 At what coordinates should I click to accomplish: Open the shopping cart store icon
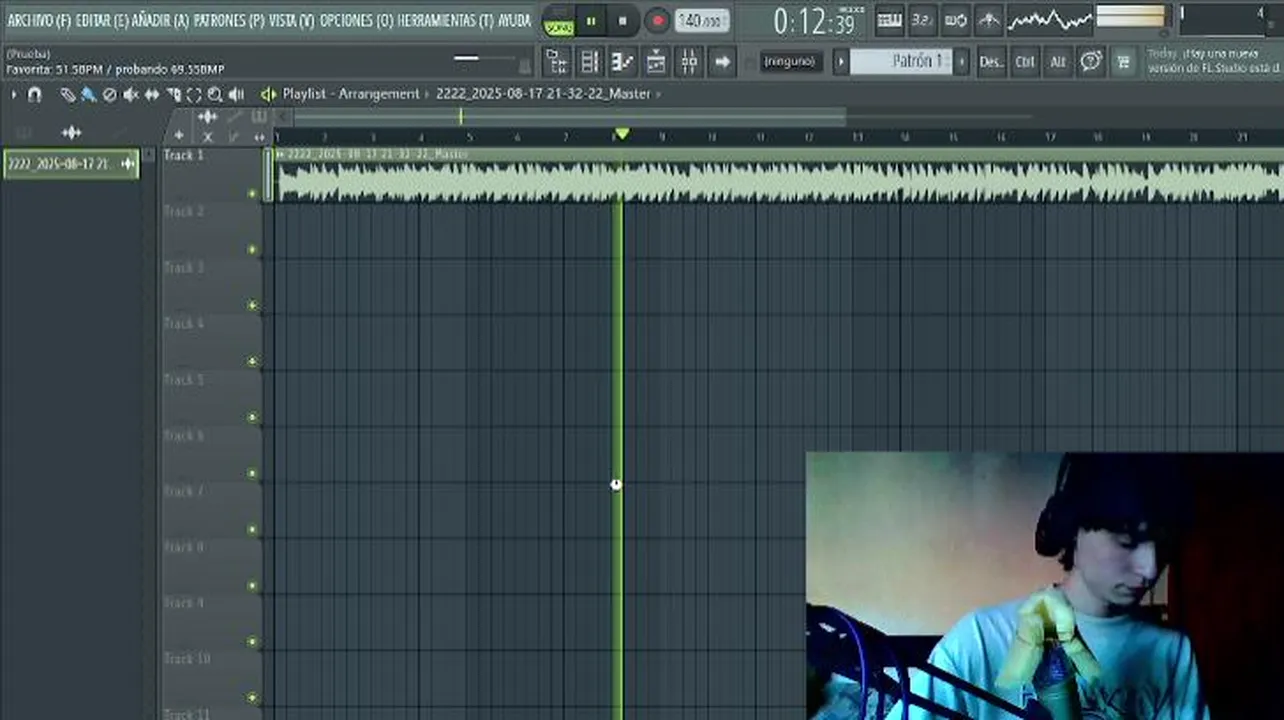(1123, 61)
